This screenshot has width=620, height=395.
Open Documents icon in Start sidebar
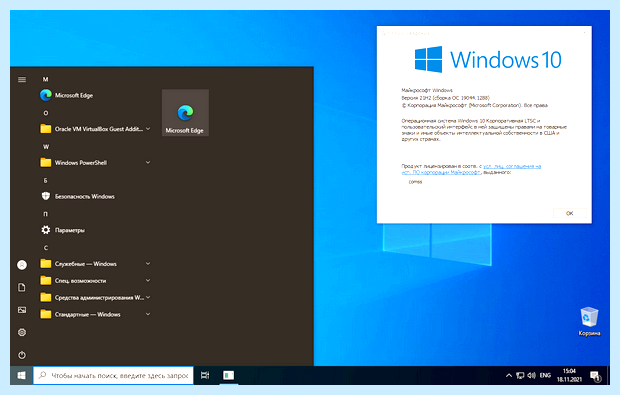(x=22, y=287)
